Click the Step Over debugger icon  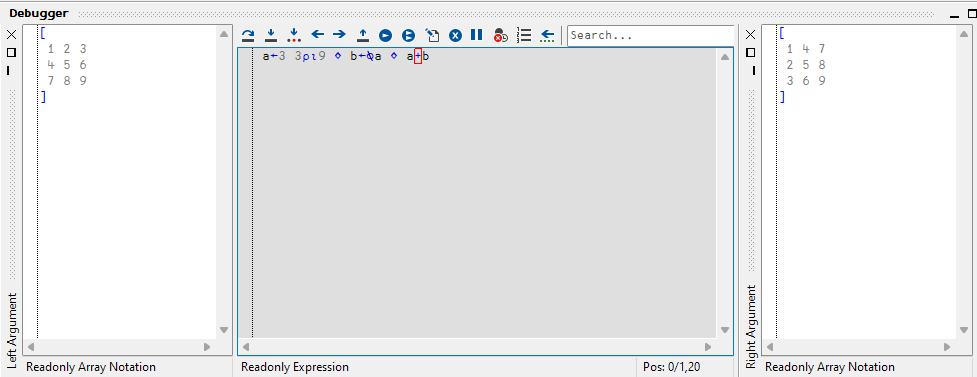248,35
